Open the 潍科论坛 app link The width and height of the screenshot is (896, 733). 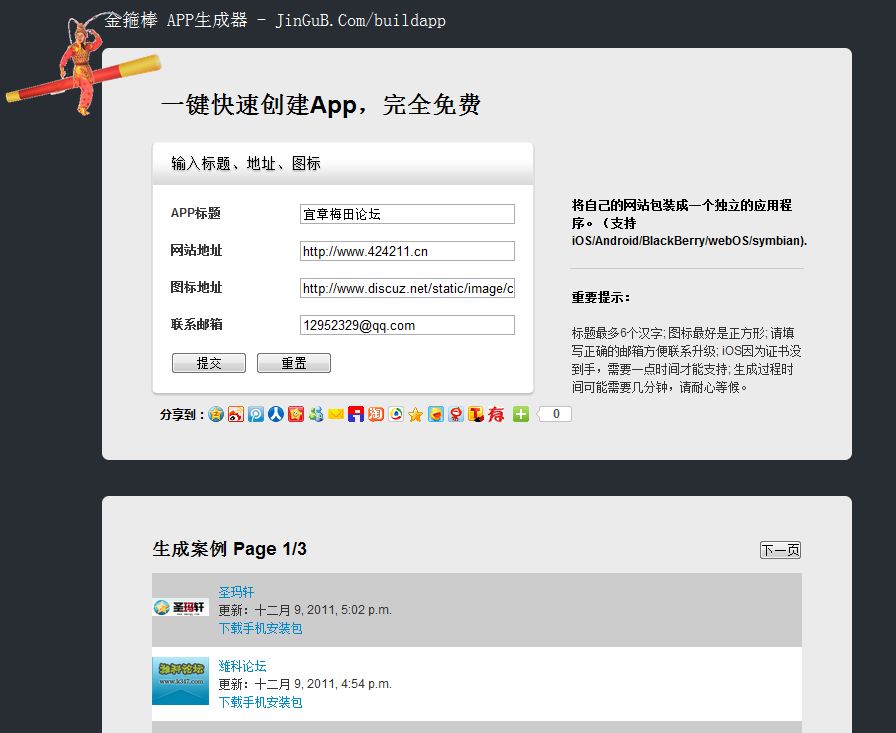[242, 666]
